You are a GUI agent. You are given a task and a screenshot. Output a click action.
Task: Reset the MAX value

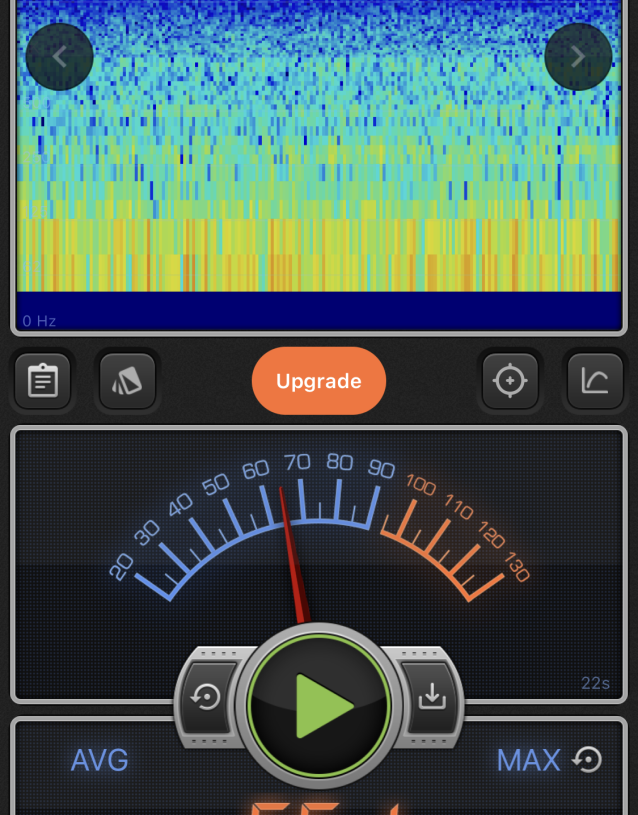[588, 761]
